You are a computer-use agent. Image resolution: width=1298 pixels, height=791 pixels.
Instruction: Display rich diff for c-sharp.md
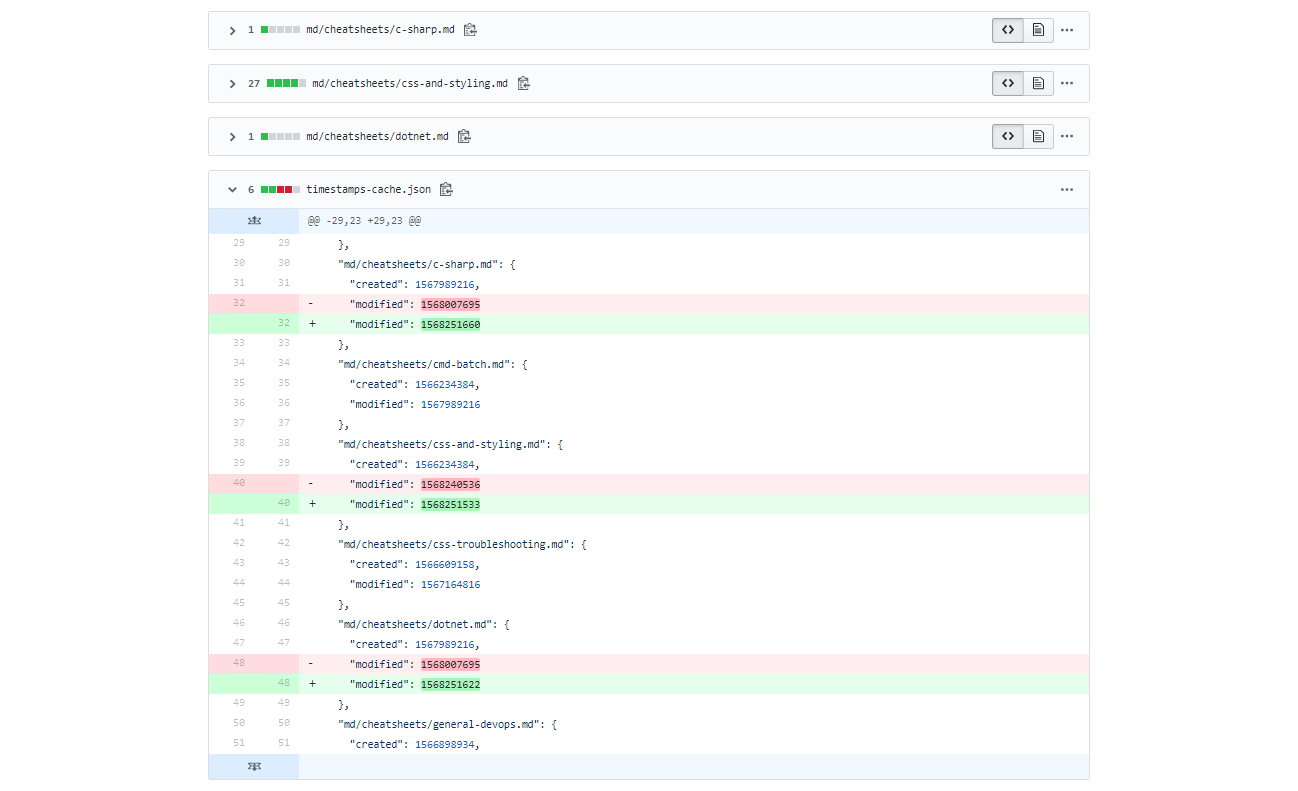(1038, 30)
